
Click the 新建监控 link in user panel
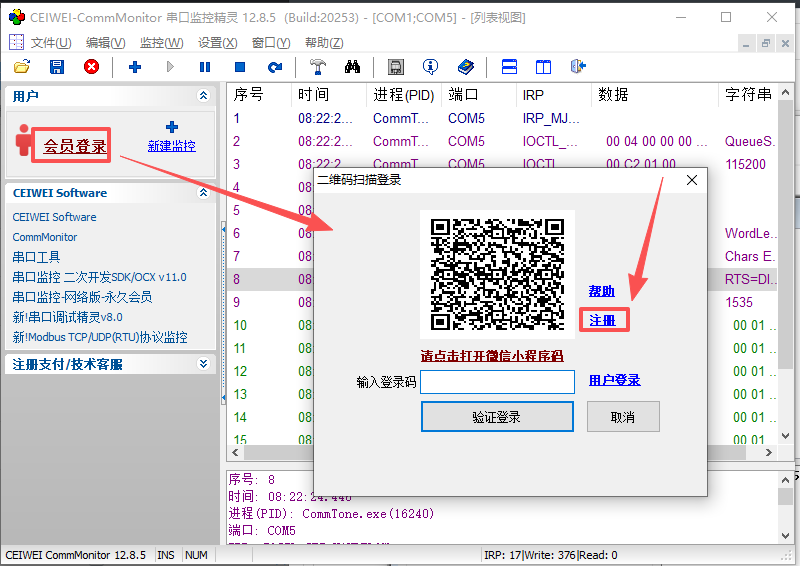pos(172,146)
